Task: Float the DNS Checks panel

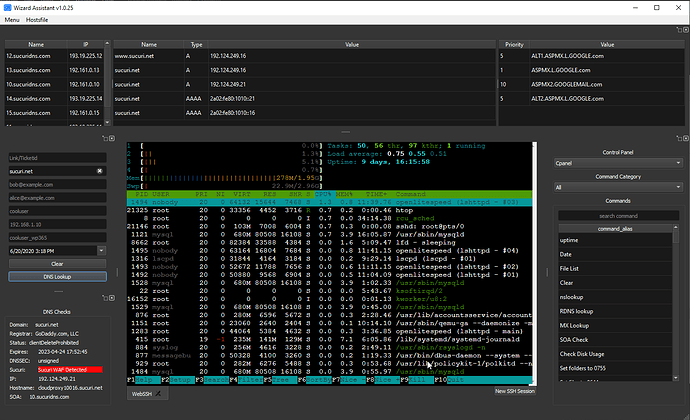Action: [105, 298]
